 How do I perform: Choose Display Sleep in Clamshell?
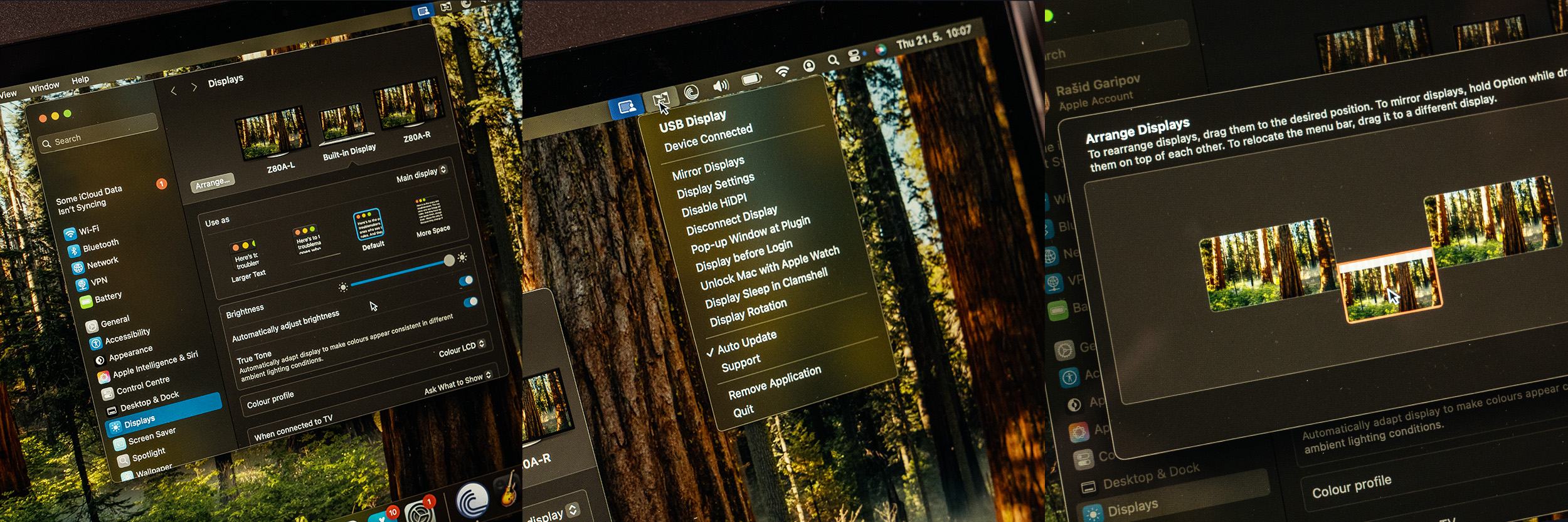766,288
